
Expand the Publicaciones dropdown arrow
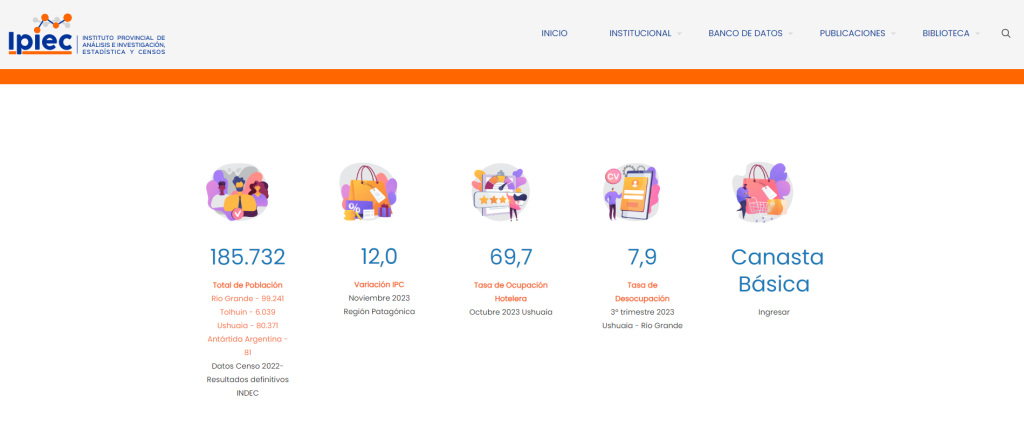point(893,34)
